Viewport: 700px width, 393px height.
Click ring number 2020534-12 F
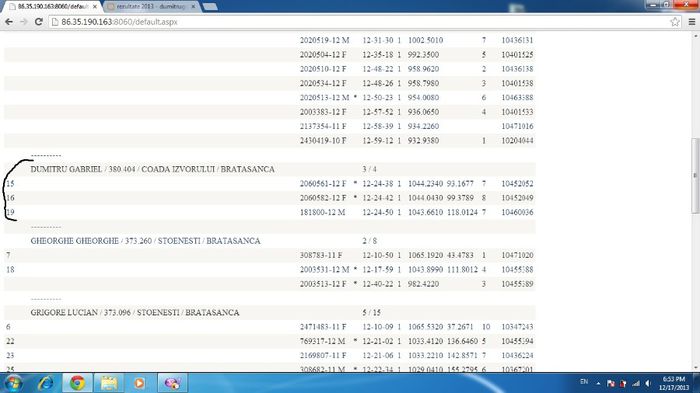(x=323, y=83)
